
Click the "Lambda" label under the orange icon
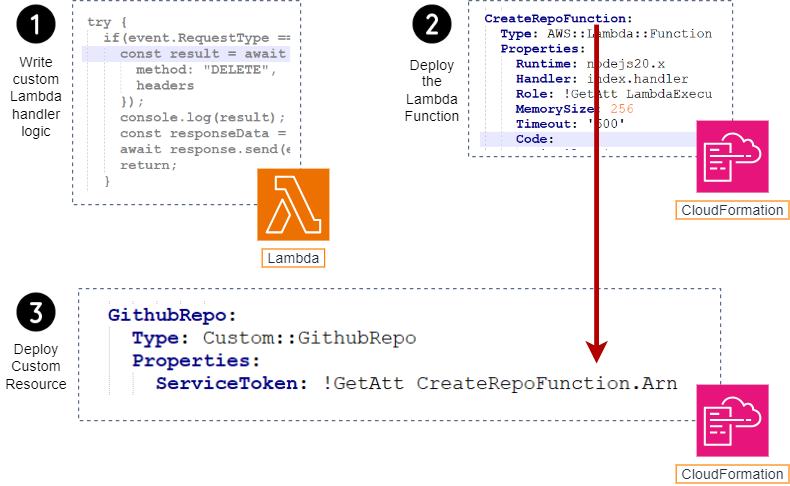pyautogui.click(x=294, y=258)
